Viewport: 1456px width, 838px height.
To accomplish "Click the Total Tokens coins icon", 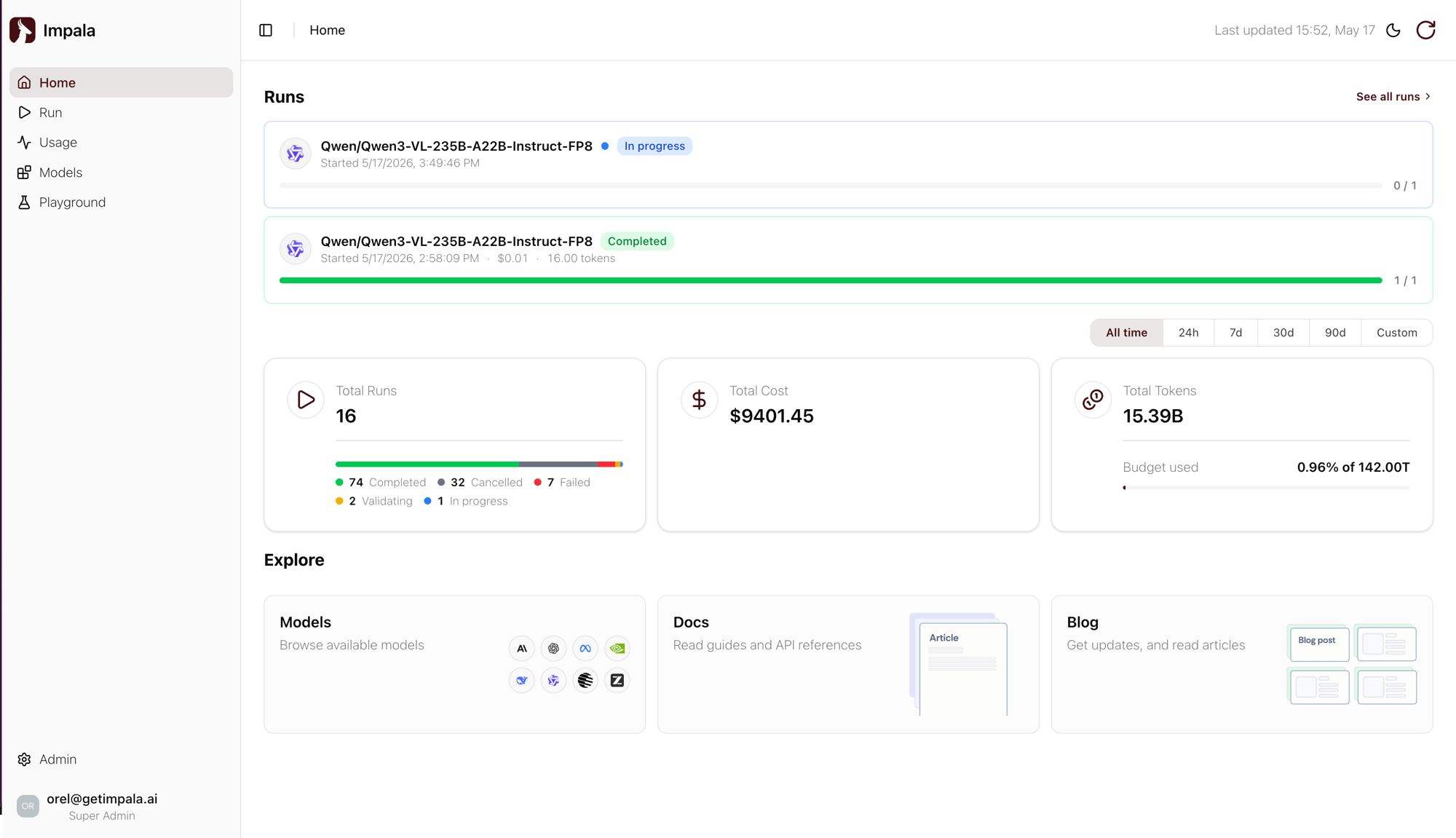I will coord(1093,400).
